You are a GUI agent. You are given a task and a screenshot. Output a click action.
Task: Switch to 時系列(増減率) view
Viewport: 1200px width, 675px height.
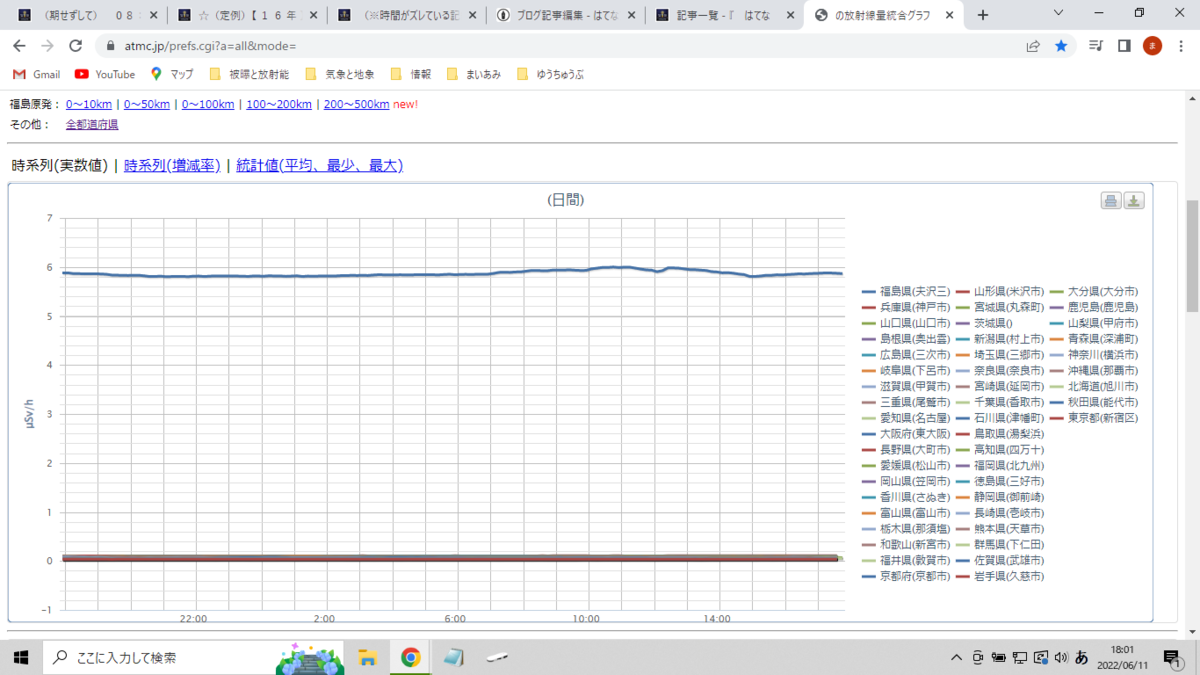point(172,166)
